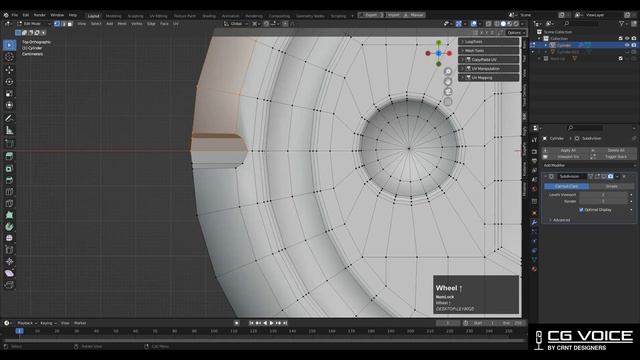Select the Scale tool
The width and height of the screenshot is (640, 360).
[x=9, y=93]
